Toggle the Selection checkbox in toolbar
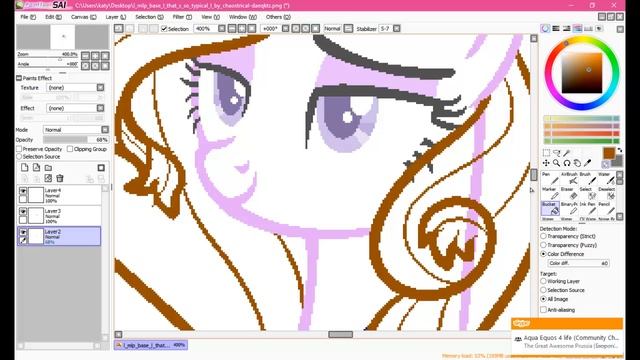This screenshot has height=360, width=640. pyautogui.click(x=164, y=29)
